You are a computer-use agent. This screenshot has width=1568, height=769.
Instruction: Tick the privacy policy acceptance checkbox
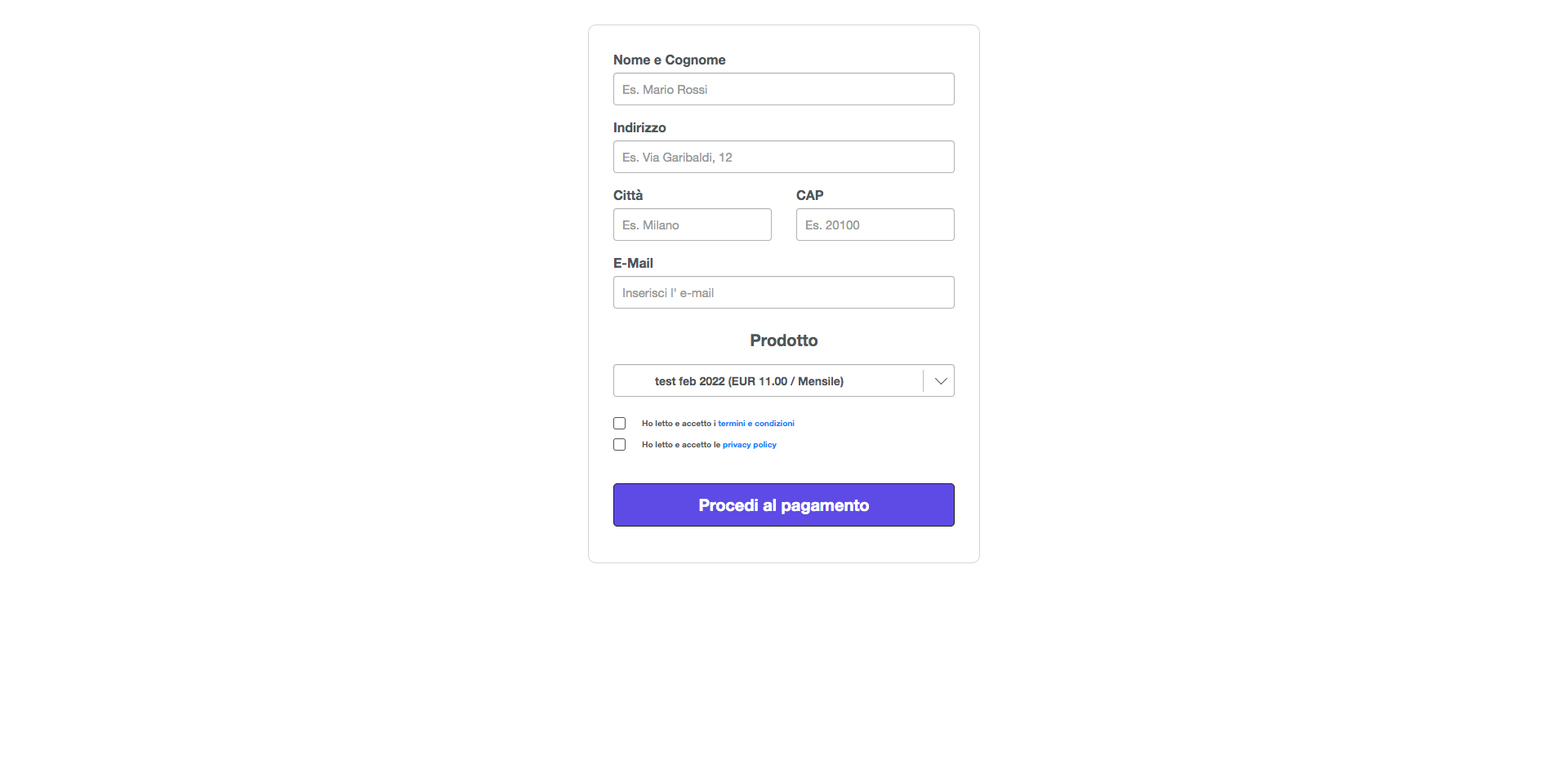[620, 445]
